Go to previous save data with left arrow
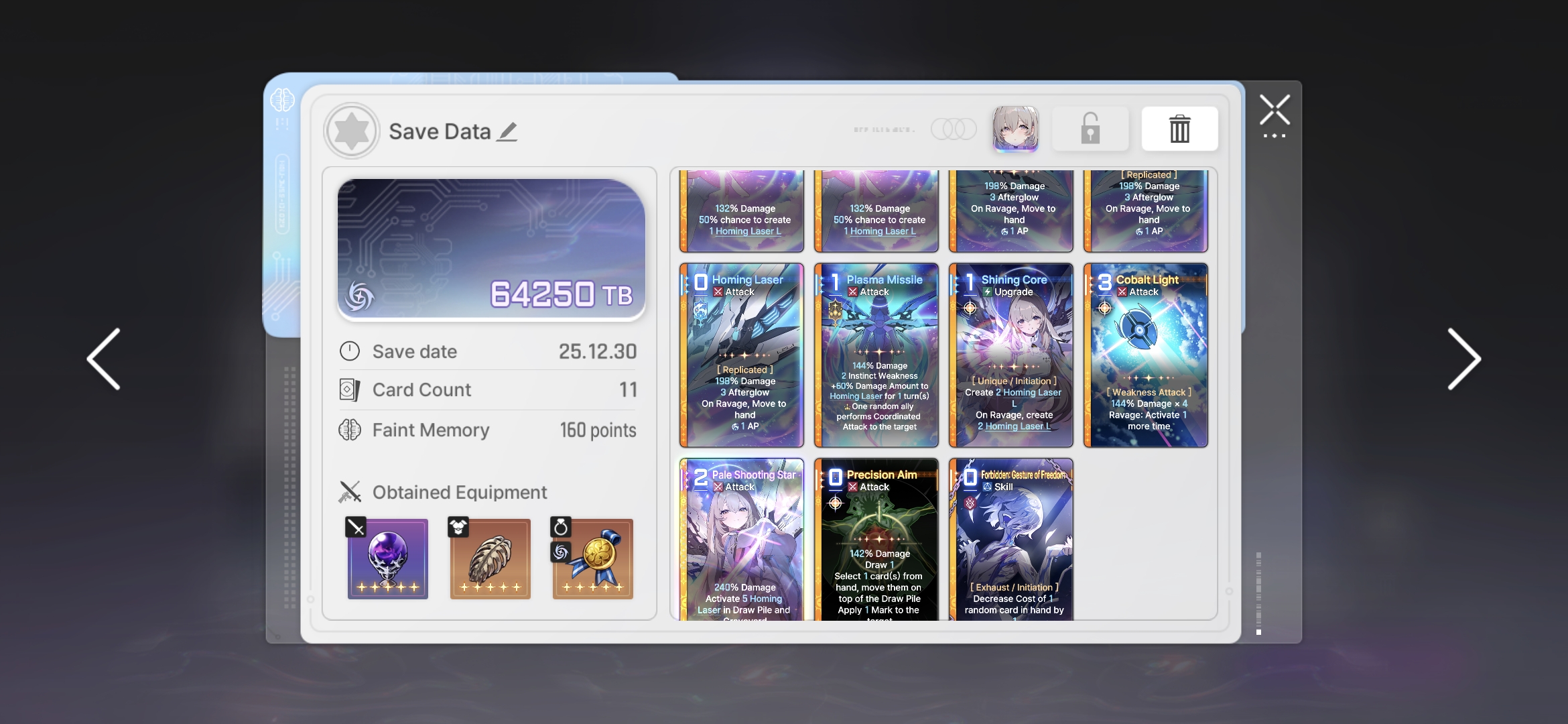 tap(105, 359)
